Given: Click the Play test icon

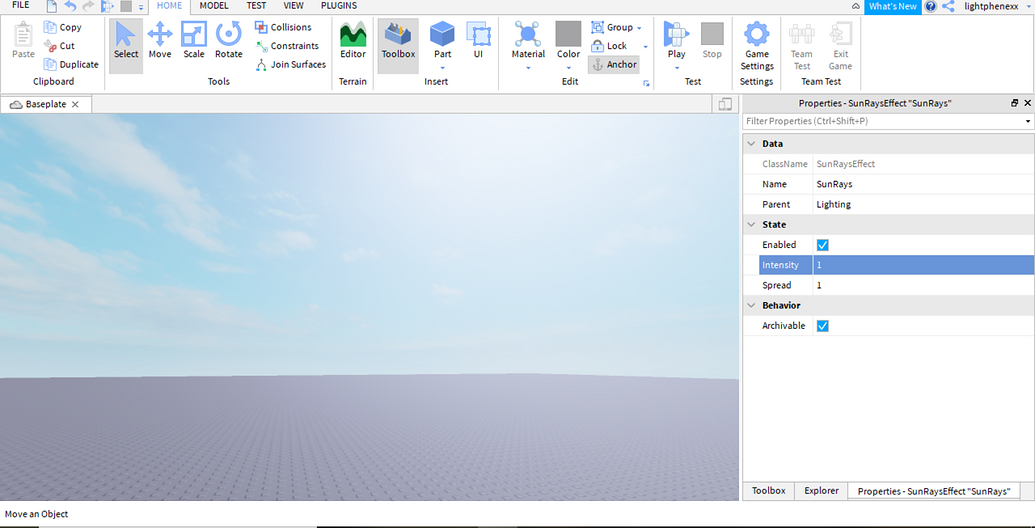Looking at the screenshot, I should [x=676, y=34].
